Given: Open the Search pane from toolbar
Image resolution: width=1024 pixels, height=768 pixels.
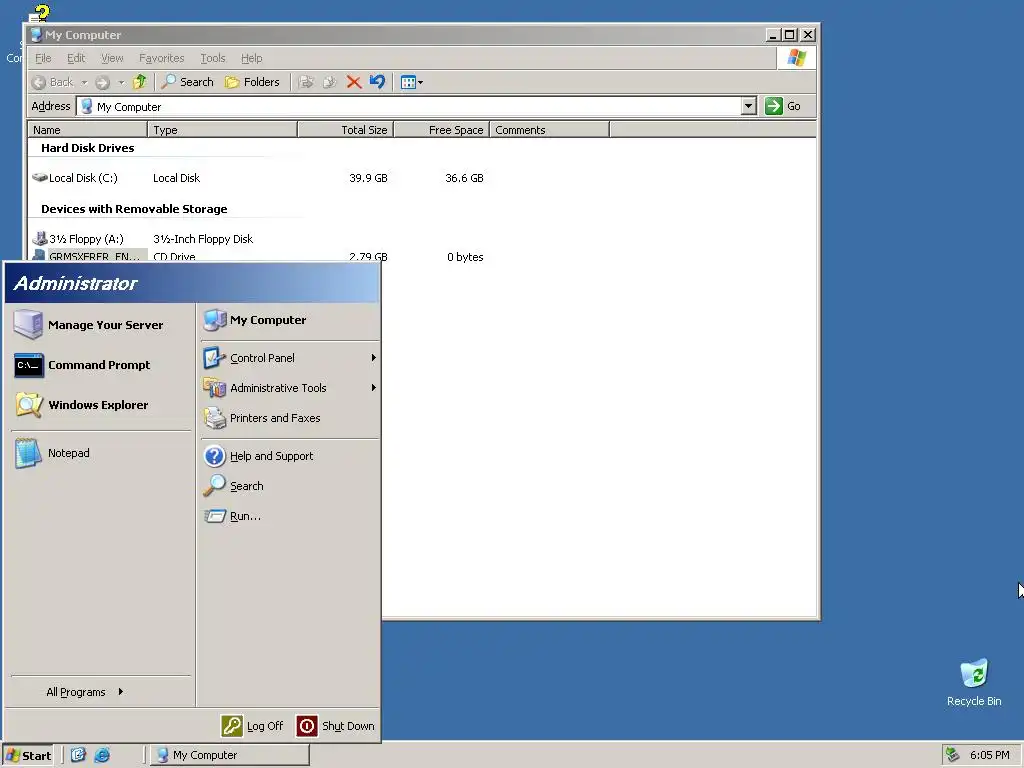Looking at the screenshot, I should tap(188, 82).
